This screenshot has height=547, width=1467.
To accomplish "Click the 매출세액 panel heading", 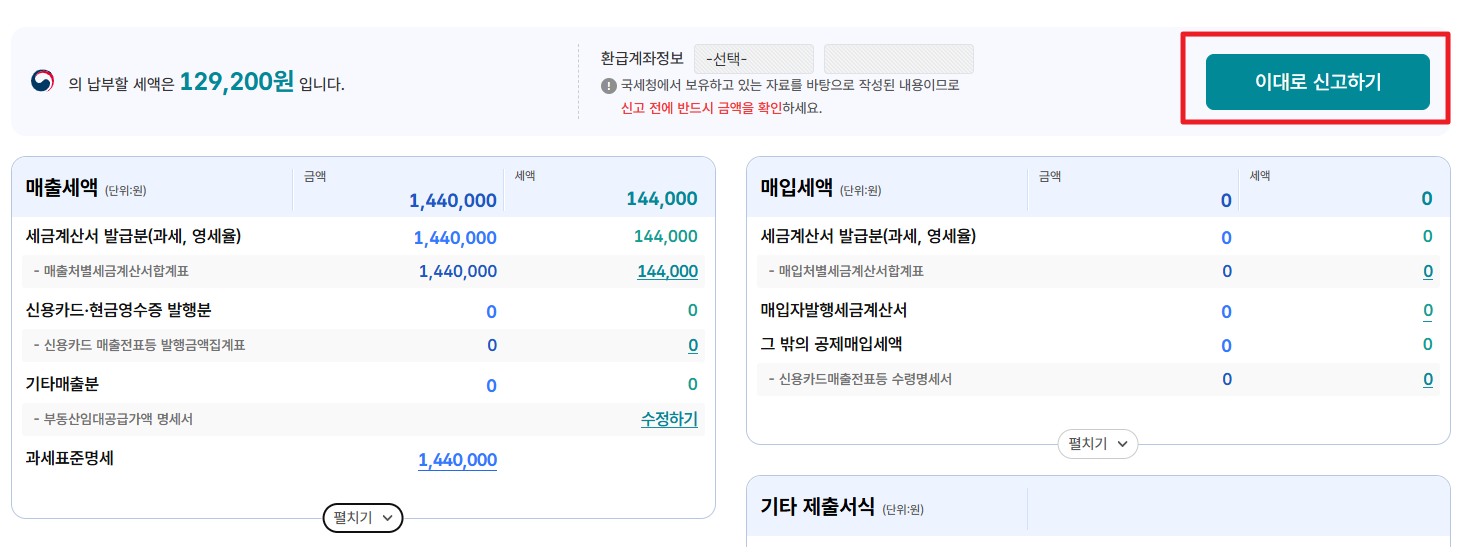I will point(62,187).
